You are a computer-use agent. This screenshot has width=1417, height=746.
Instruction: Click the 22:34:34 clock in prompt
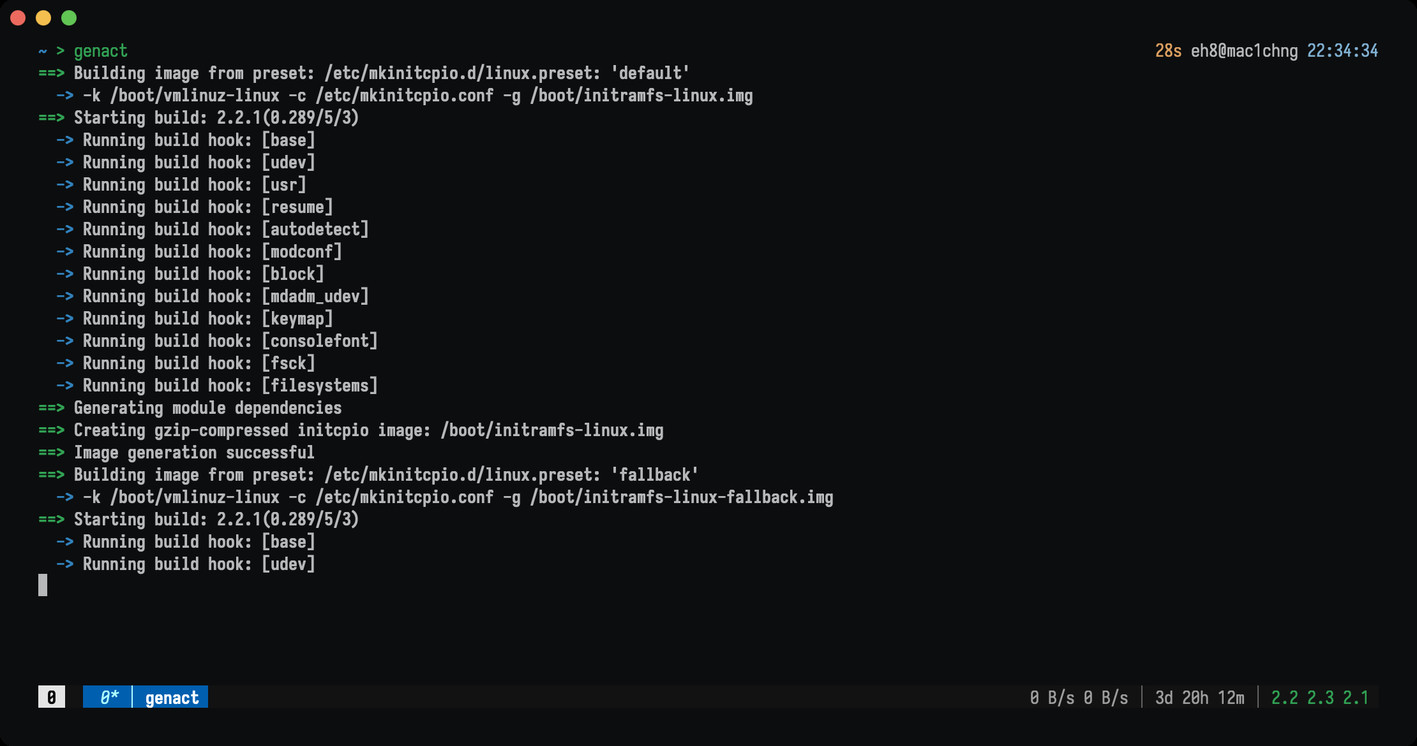click(x=1342, y=51)
